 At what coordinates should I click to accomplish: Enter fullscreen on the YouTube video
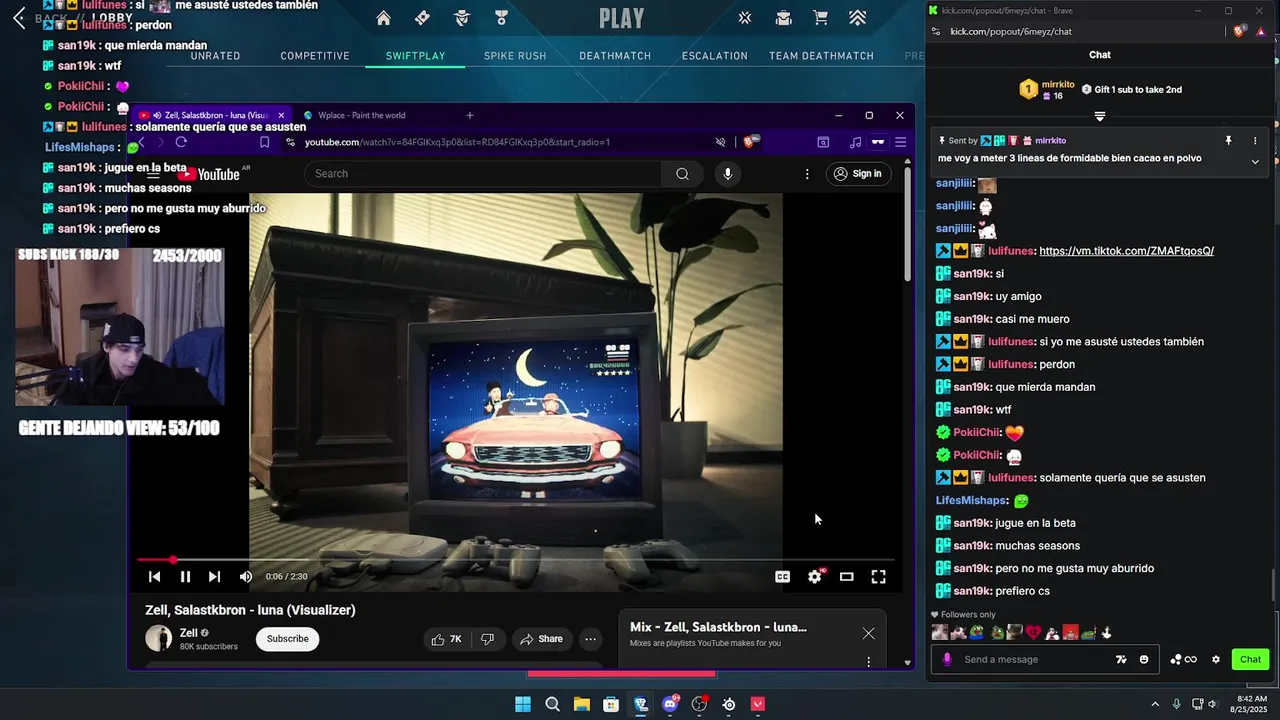878,577
